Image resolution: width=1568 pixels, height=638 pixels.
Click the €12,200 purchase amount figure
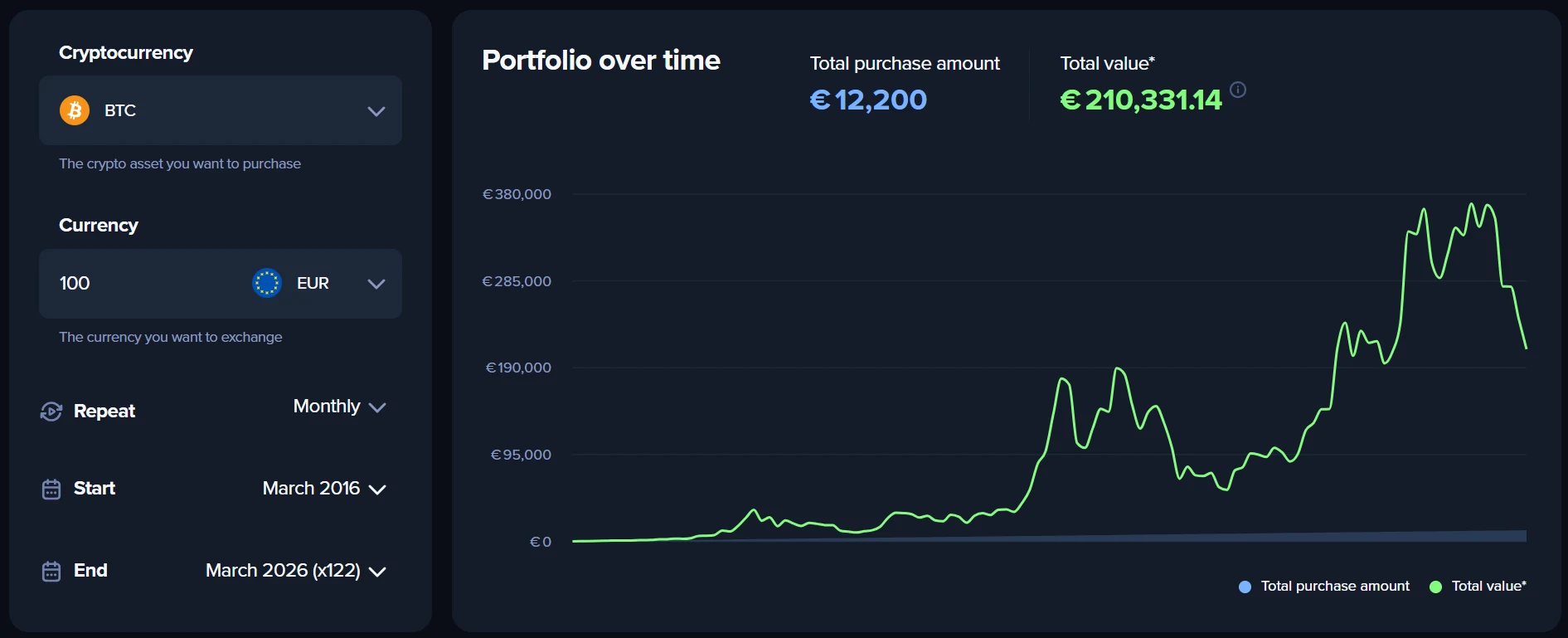coord(868,100)
